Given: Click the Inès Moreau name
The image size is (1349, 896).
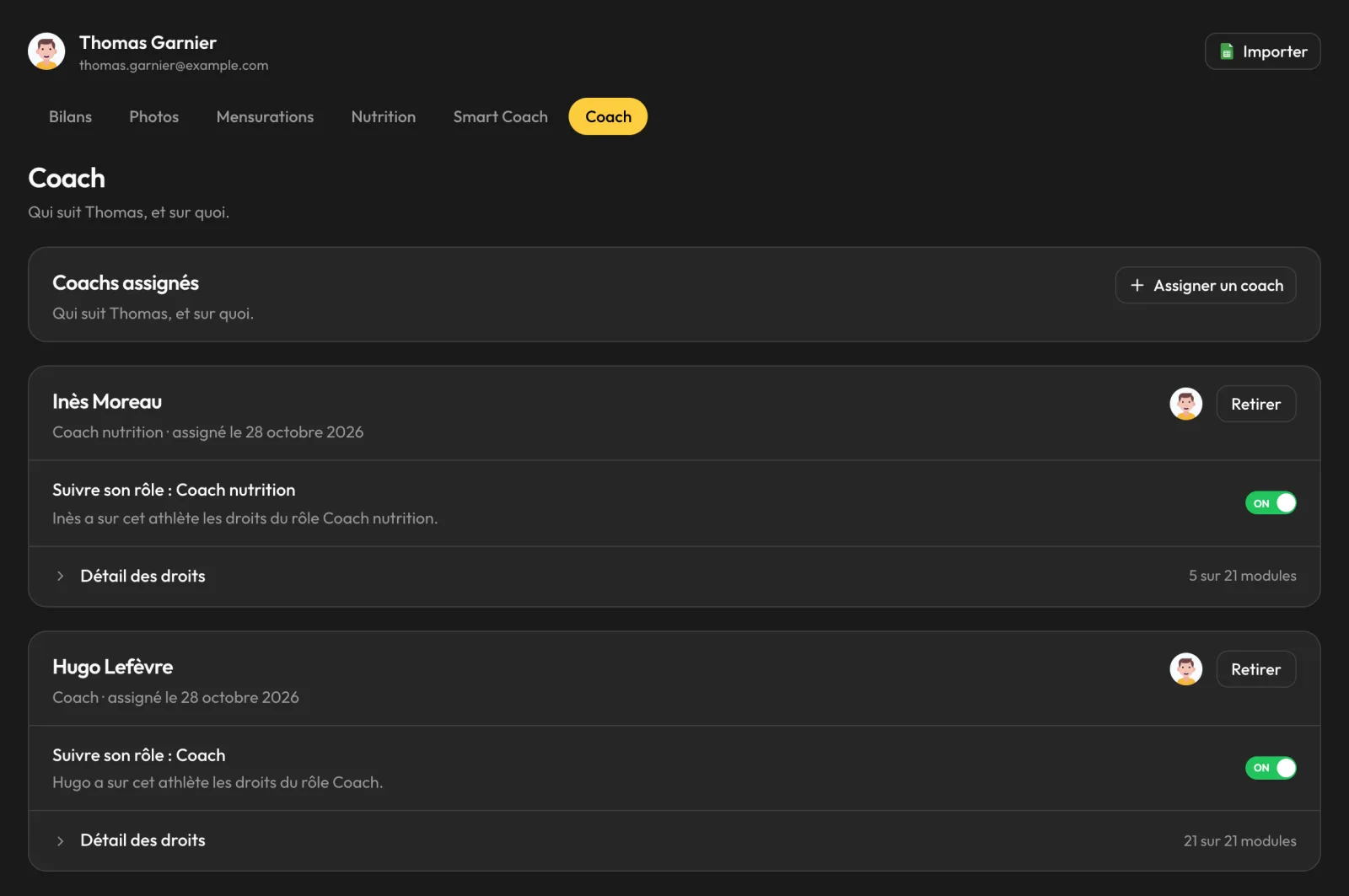Looking at the screenshot, I should tap(107, 401).
